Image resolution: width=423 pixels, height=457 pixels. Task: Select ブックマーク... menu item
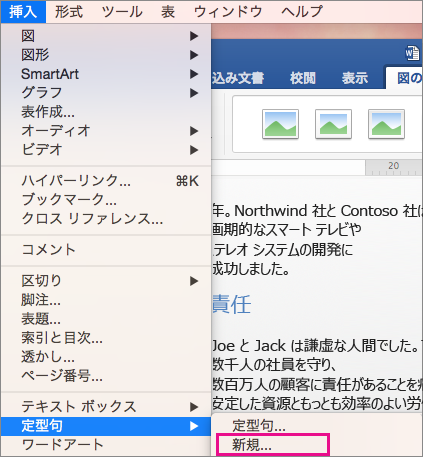coord(106,200)
